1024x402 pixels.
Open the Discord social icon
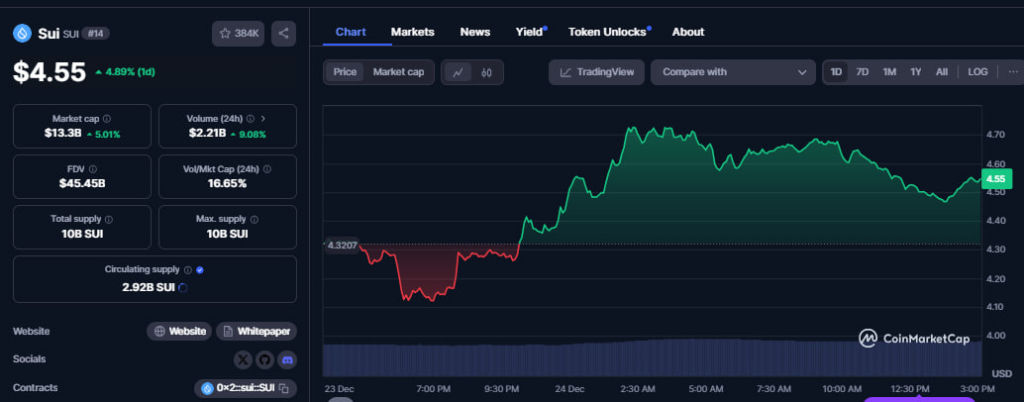287,359
